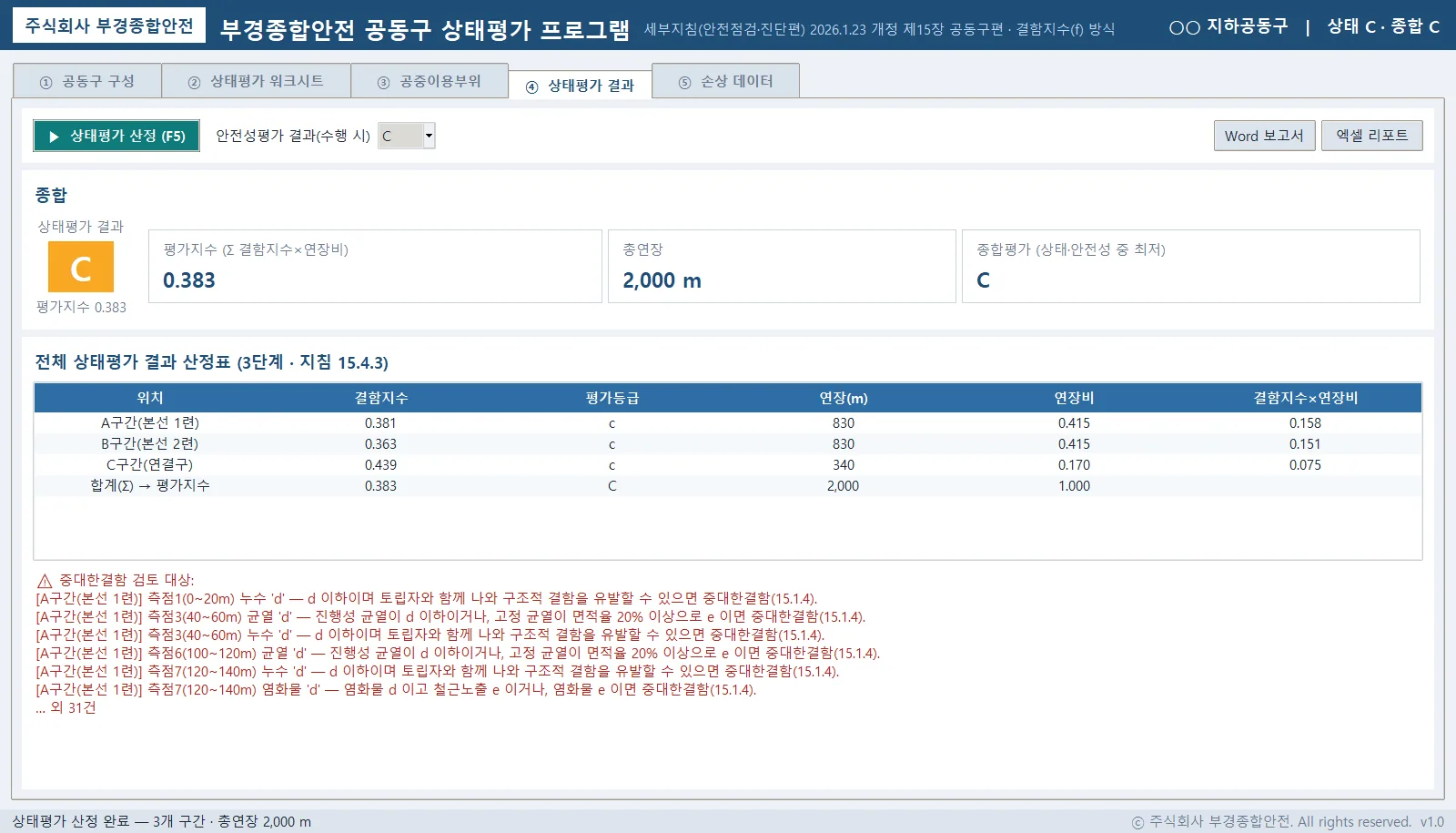This screenshot has height=833, width=1456.
Task: Click the 종합평가 C result box
Action: (1190, 266)
